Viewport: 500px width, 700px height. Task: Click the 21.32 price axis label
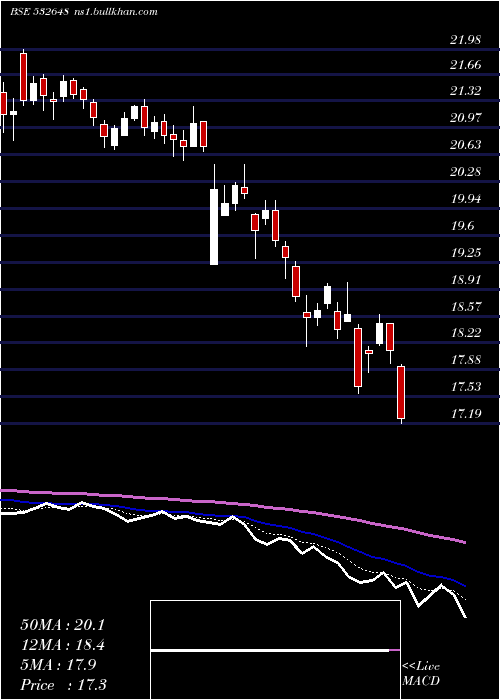pos(466,91)
